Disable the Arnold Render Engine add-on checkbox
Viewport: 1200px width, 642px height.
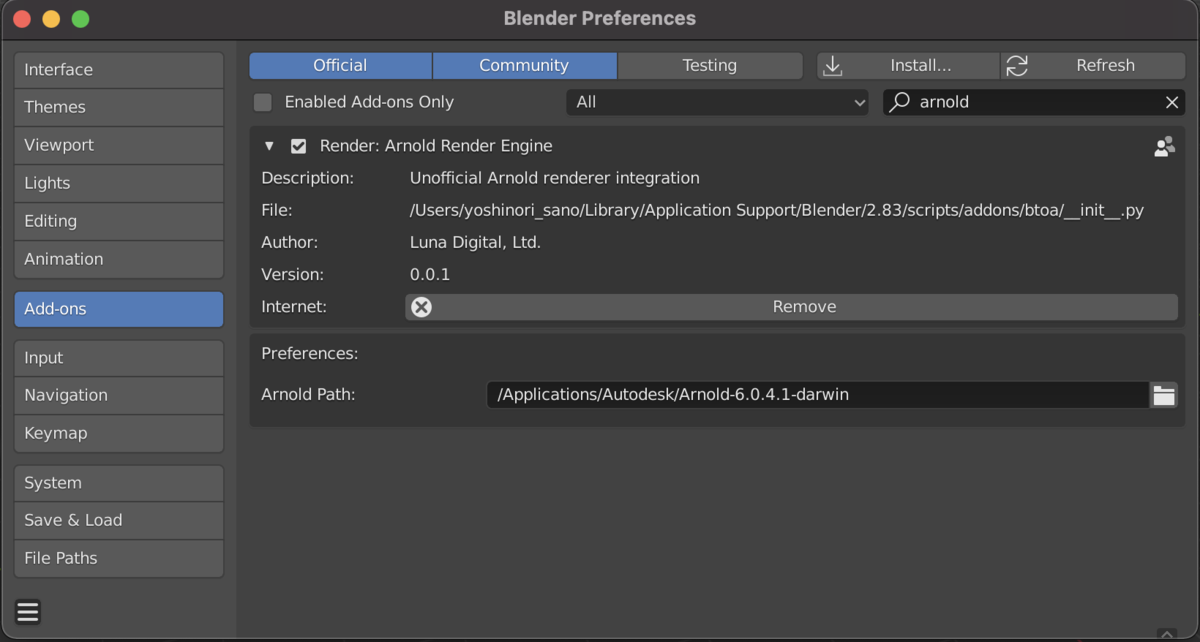point(298,146)
